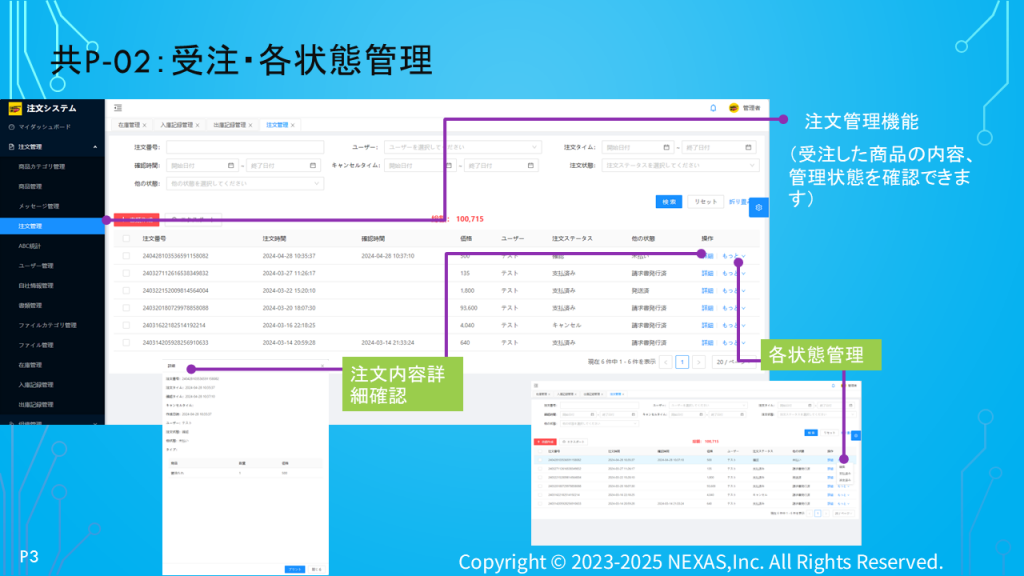Switch to the 入庫記録管理 top tab
This screenshot has height=576, width=1024.
(x=176, y=125)
